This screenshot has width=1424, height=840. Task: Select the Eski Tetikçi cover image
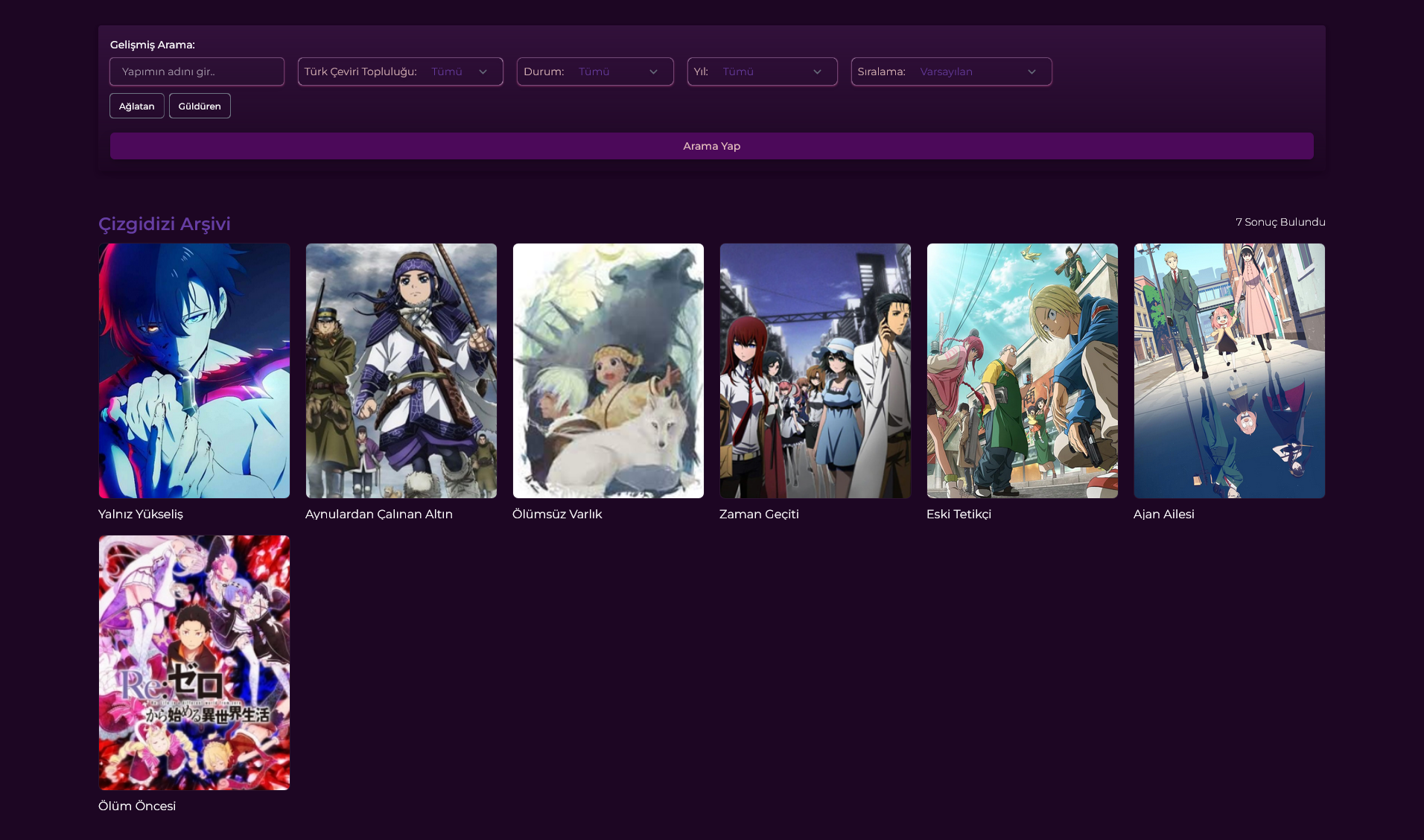click(1023, 371)
